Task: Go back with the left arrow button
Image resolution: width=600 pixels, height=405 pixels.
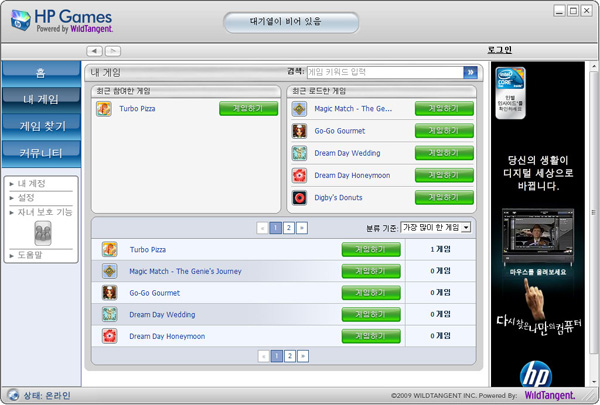Action: [x=94, y=51]
